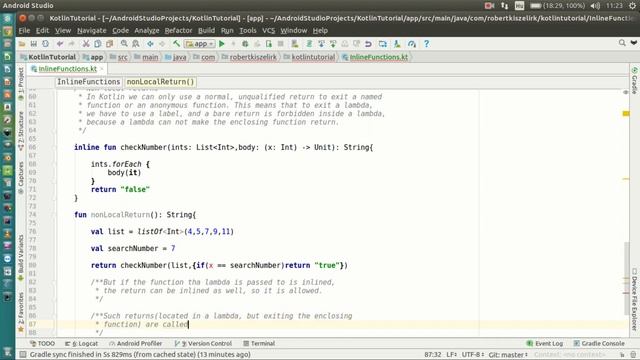Screen dimensions: 640x360
Task: Close the InlineFunctions.kt editor tab
Action: click(102, 69)
